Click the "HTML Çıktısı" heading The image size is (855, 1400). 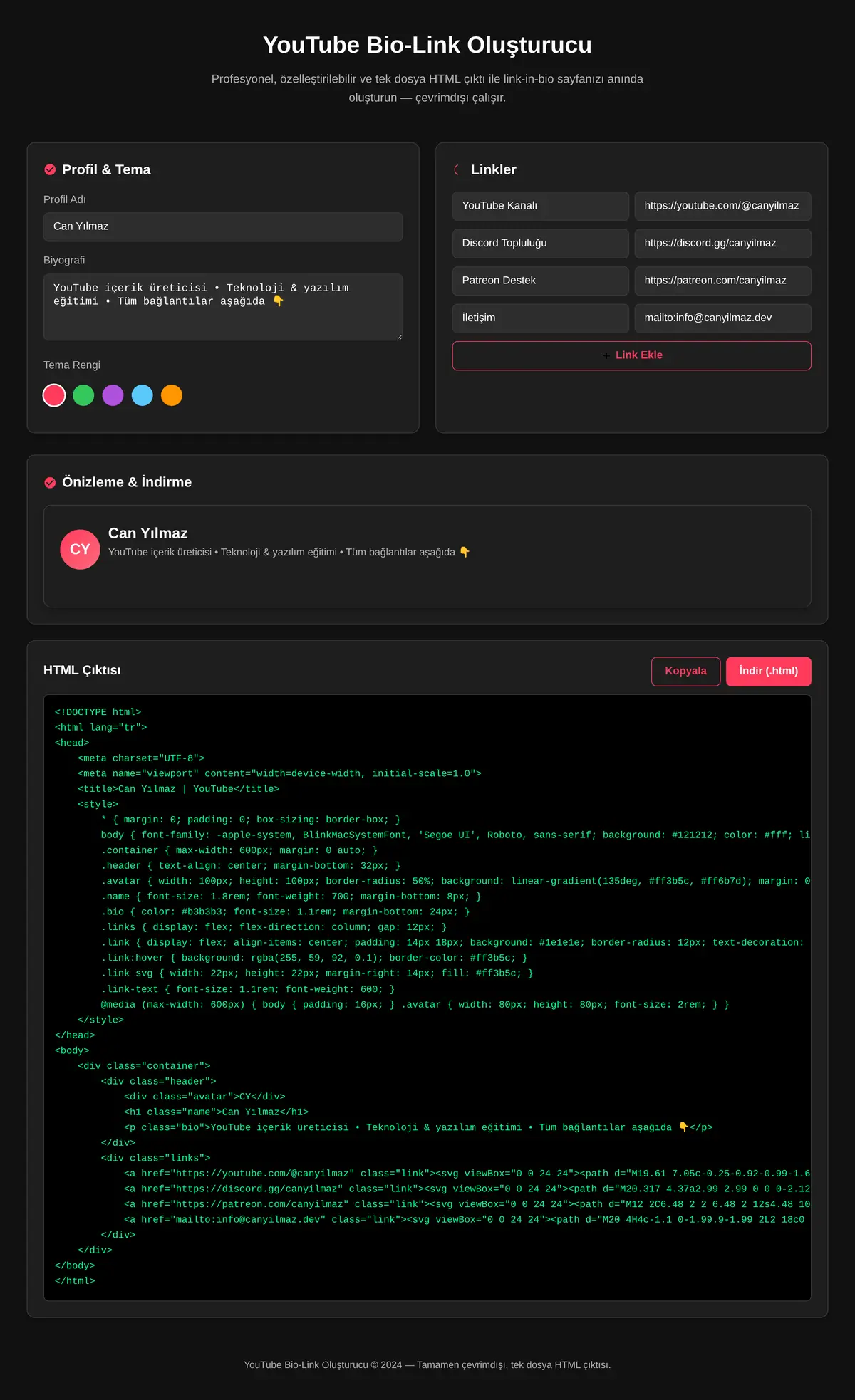[82, 670]
